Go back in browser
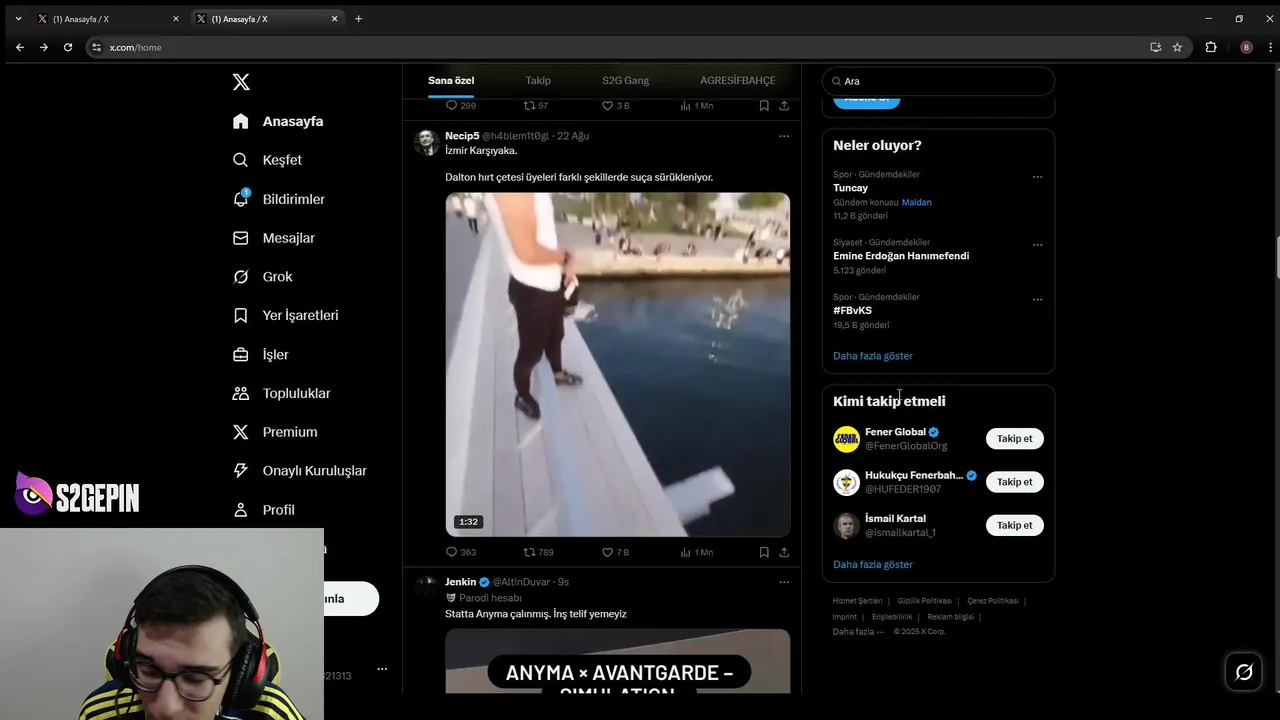 click(x=20, y=47)
